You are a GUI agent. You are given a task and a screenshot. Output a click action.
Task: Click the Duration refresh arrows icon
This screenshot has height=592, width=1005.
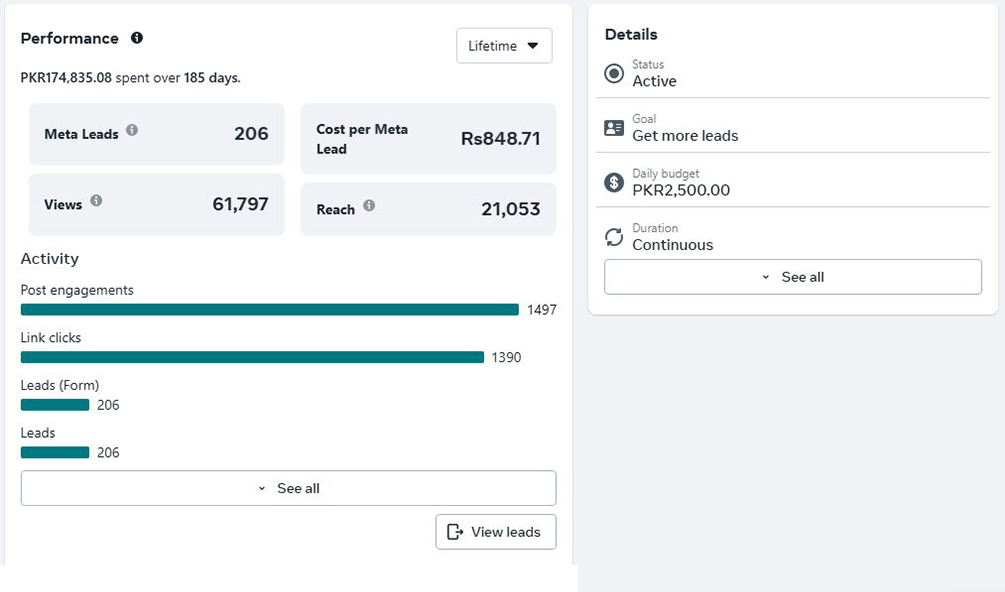(x=614, y=237)
